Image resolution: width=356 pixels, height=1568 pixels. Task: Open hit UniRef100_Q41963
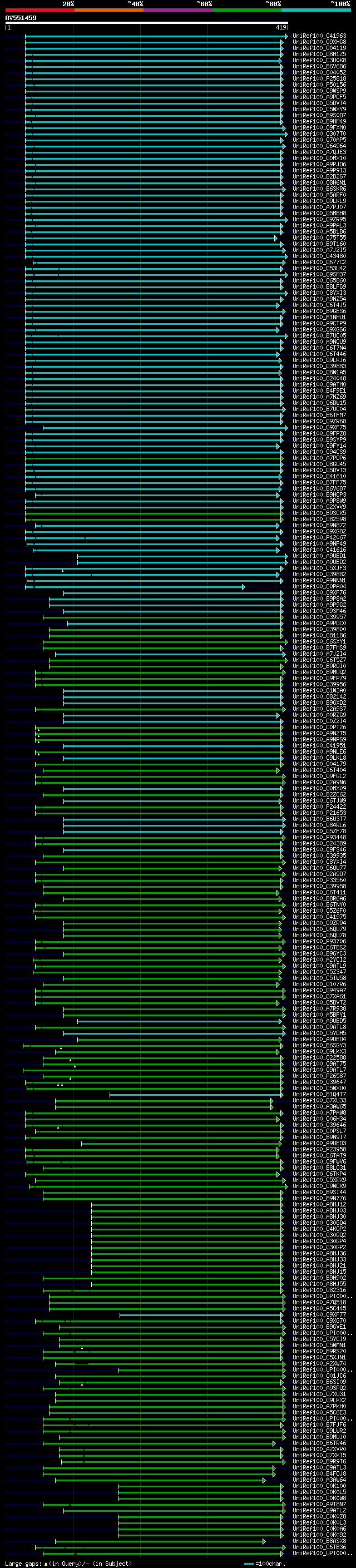pos(319,36)
